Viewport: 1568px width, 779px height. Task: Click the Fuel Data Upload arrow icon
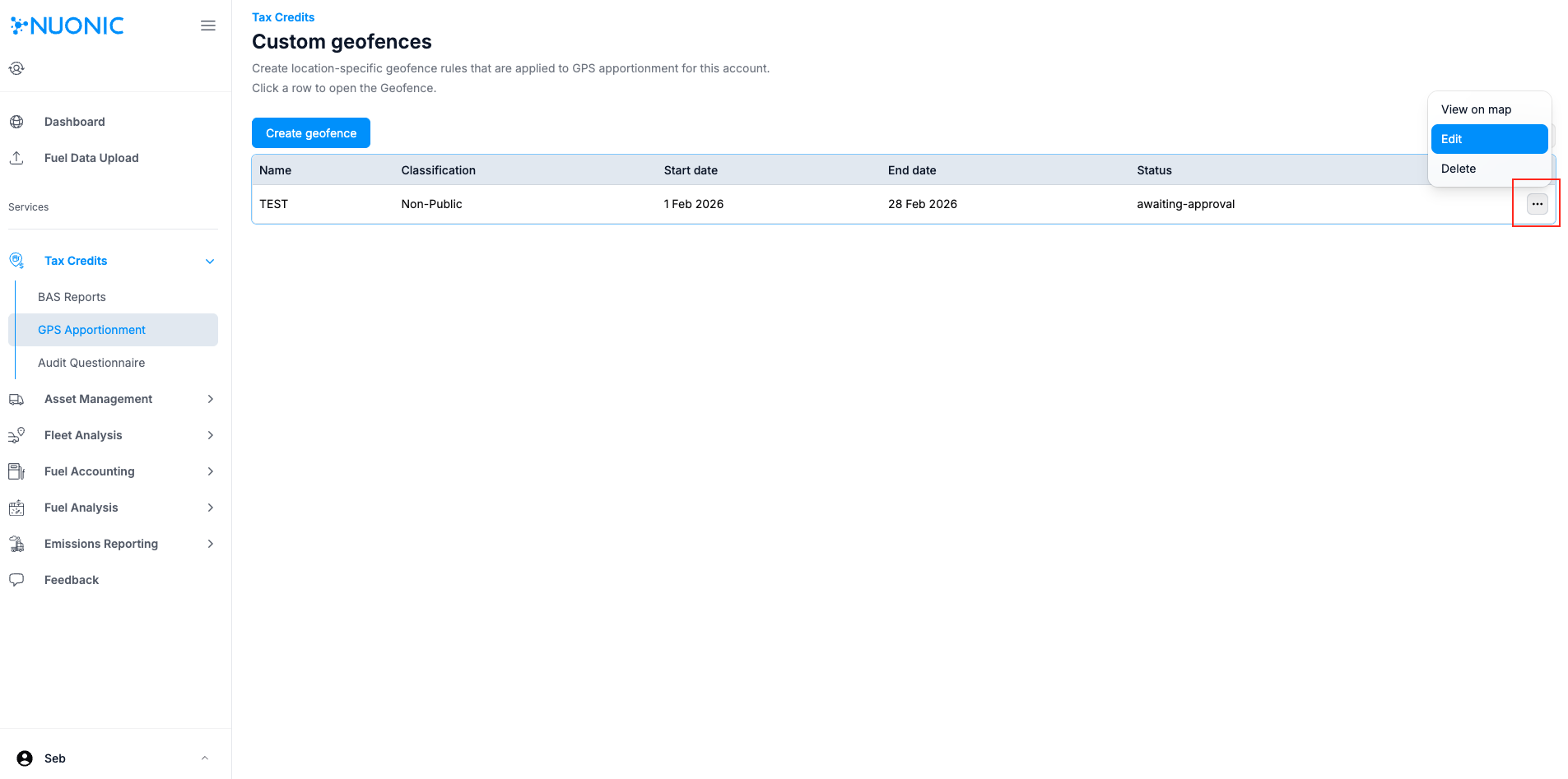(x=16, y=158)
